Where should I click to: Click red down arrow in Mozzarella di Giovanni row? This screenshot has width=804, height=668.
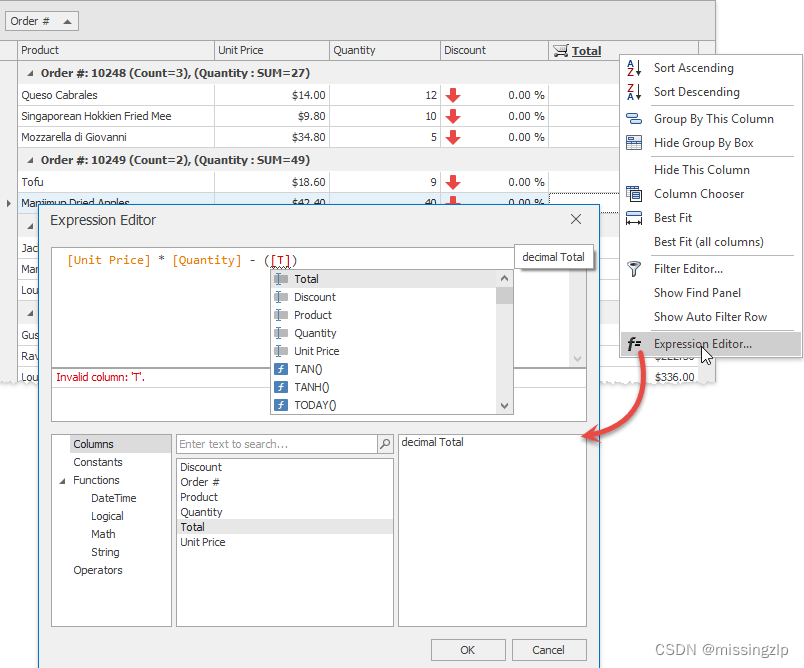(x=453, y=137)
